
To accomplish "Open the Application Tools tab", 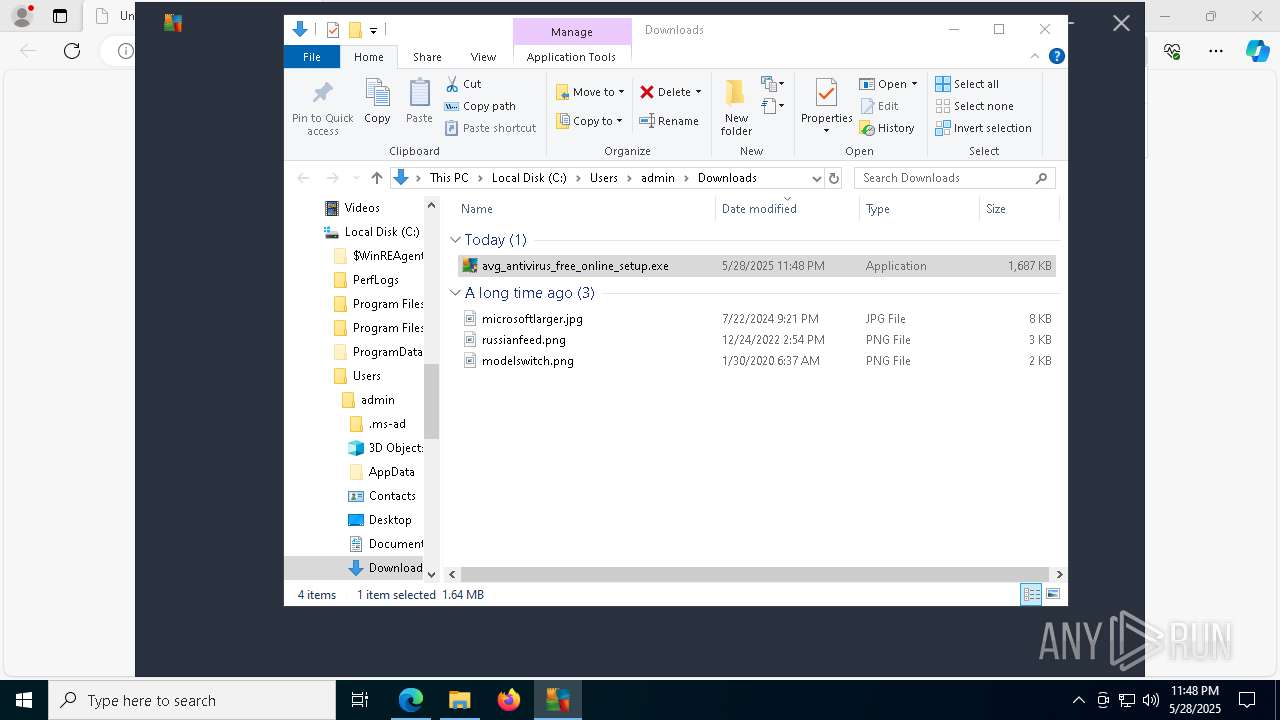I will pos(571,57).
